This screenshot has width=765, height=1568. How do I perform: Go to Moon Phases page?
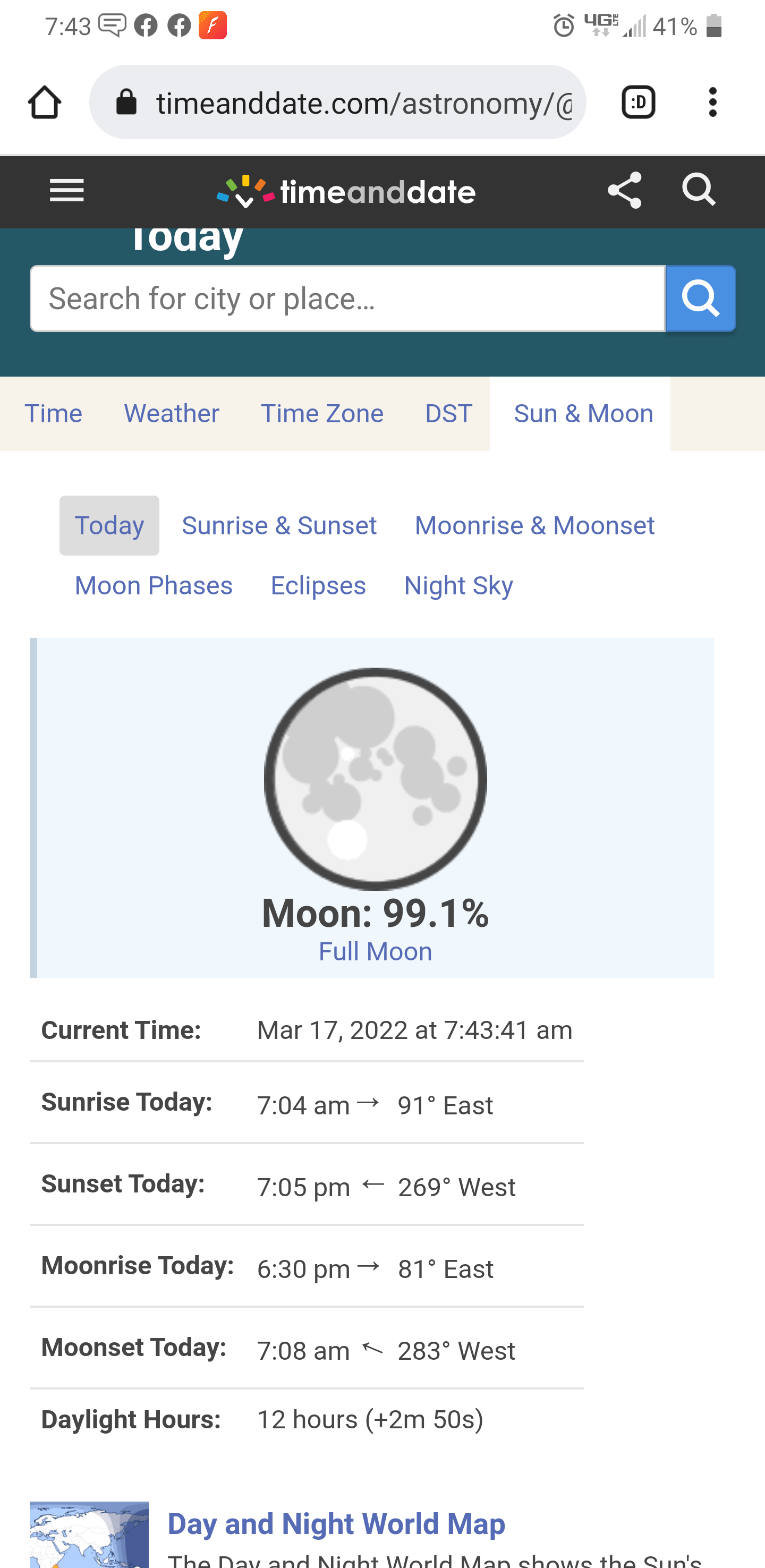click(154, 586)
